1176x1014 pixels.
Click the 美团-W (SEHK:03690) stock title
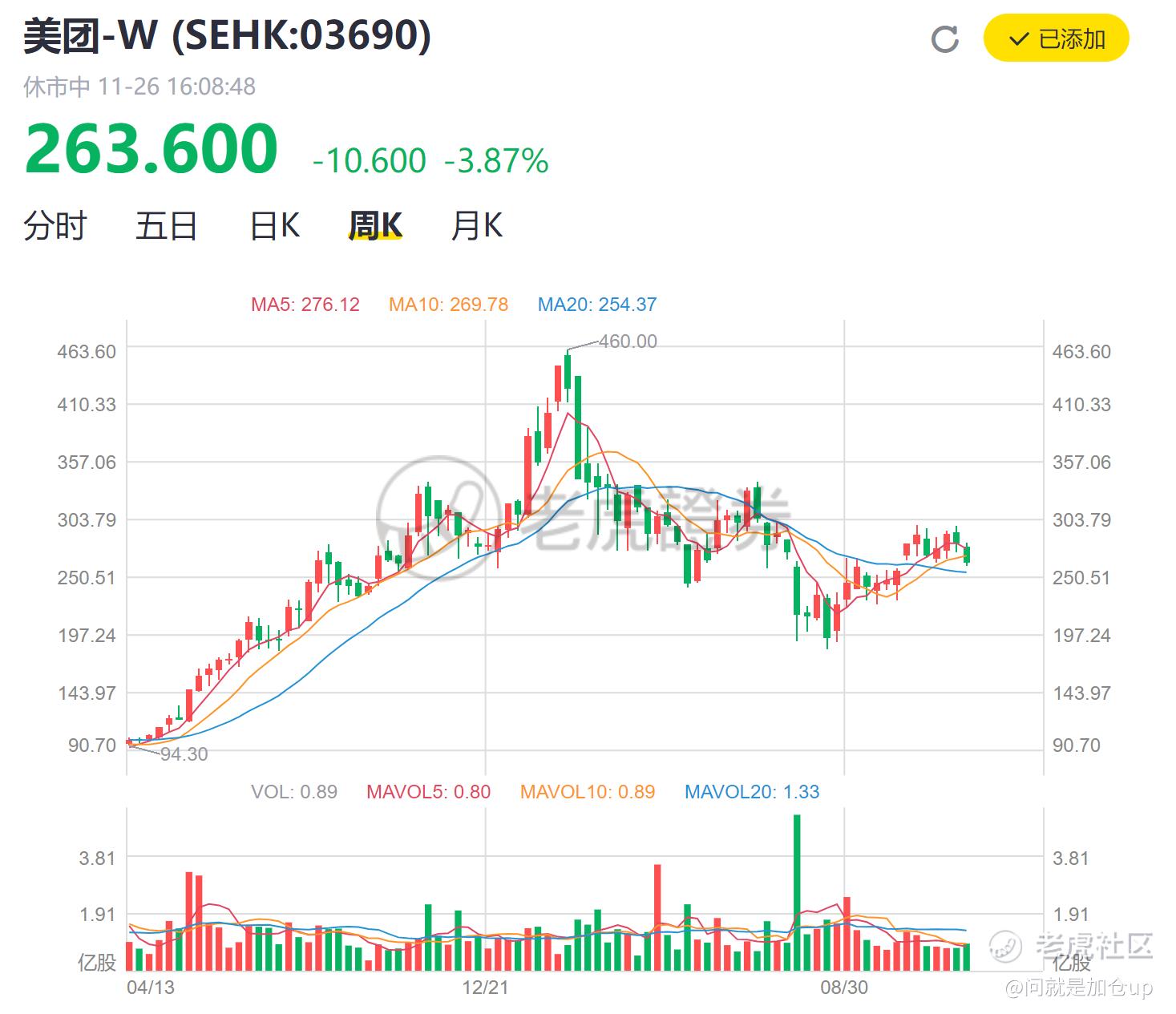[227, 36]
